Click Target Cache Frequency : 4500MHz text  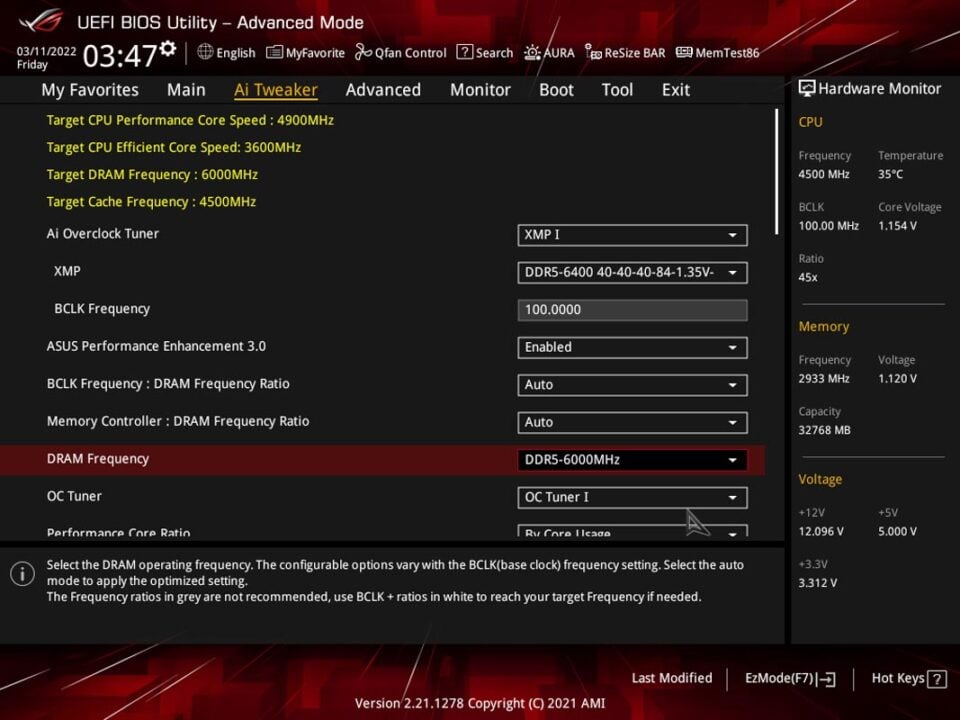point(151,202)
